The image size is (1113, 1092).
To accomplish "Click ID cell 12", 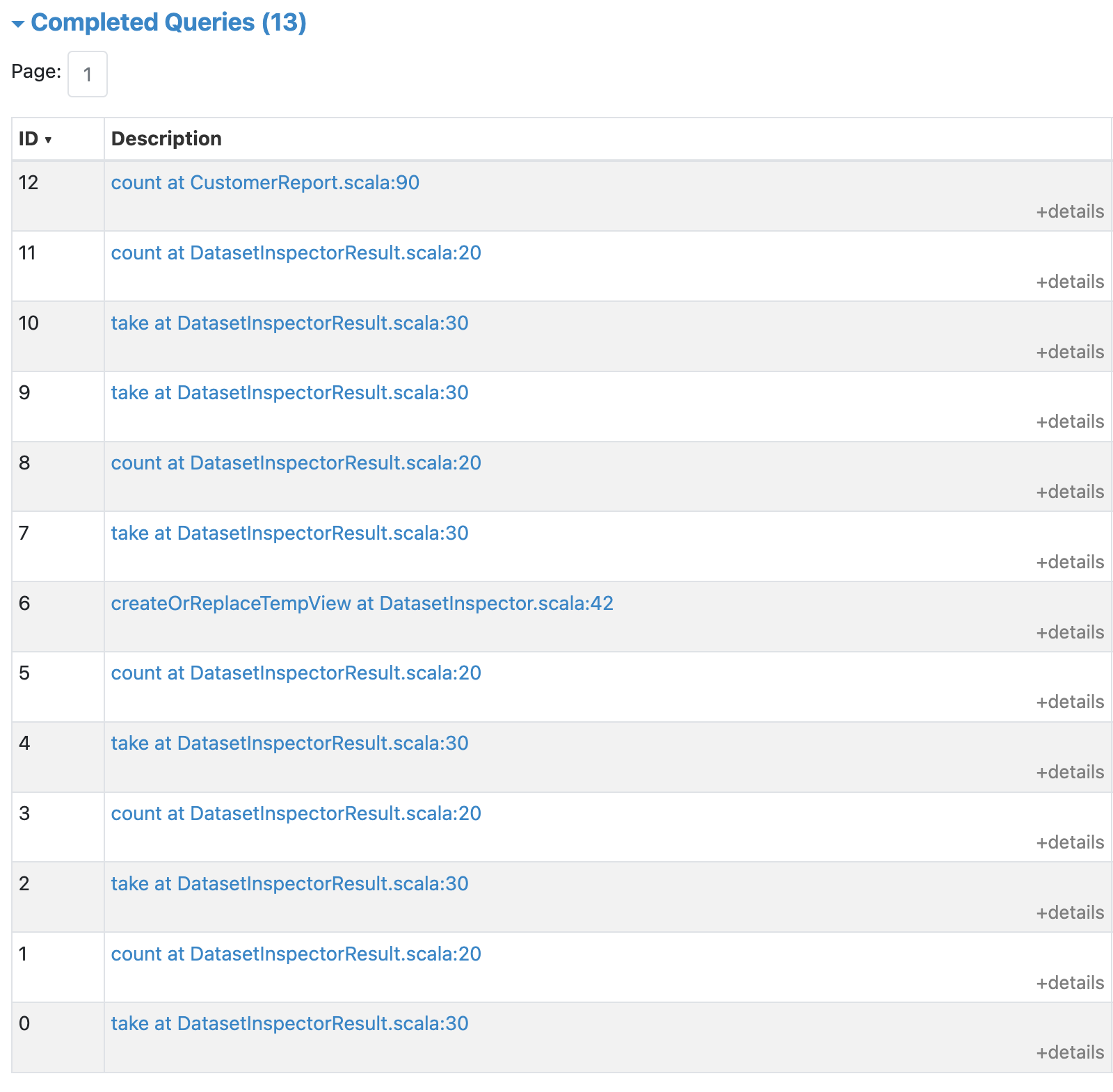I will point(58,196).
